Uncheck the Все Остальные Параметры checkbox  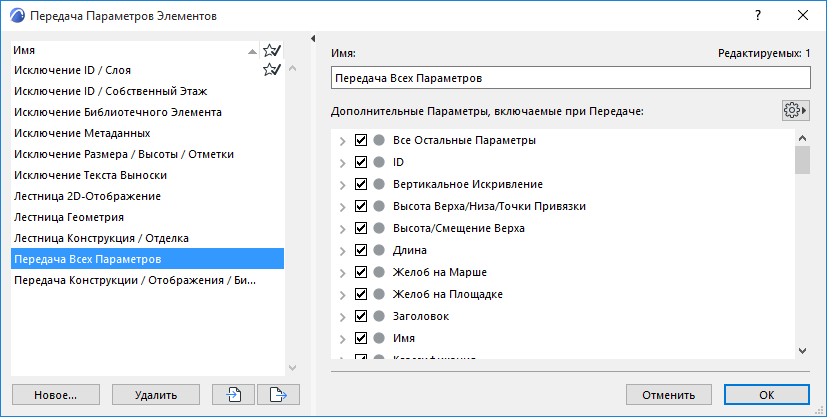(362, 140)
